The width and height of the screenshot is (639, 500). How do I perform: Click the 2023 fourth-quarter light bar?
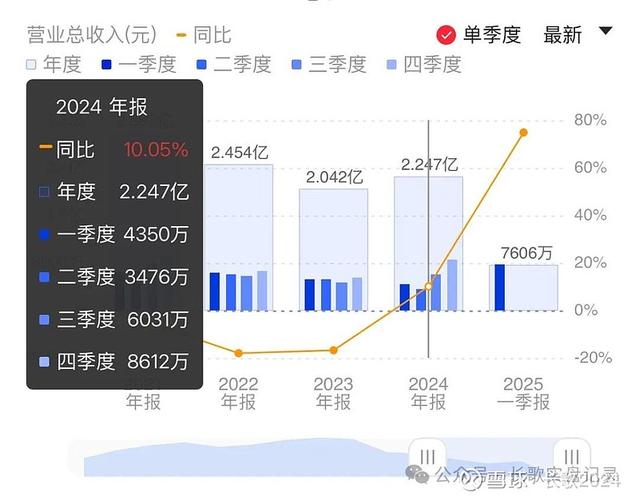click(x=357, y=294)
